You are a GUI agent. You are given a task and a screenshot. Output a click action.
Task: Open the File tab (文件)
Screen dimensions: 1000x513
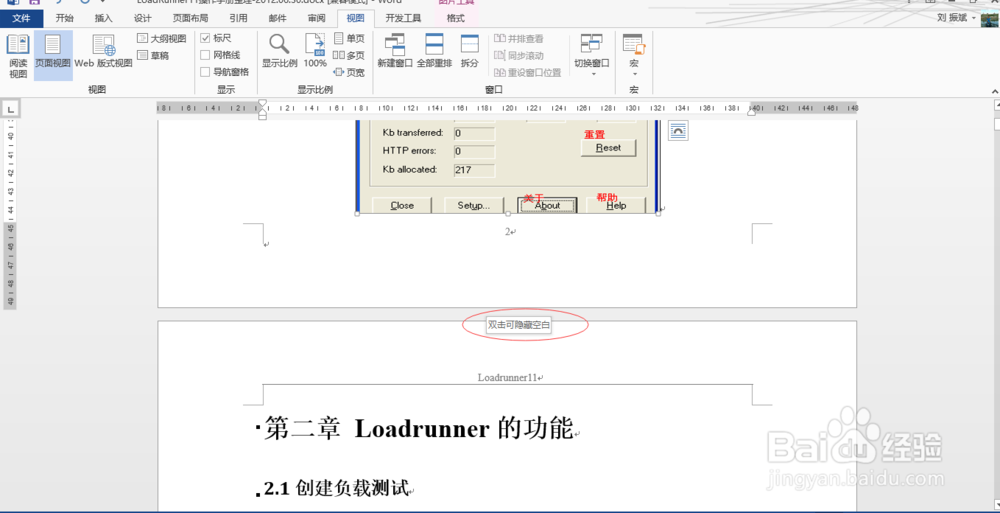click(22, 19)
